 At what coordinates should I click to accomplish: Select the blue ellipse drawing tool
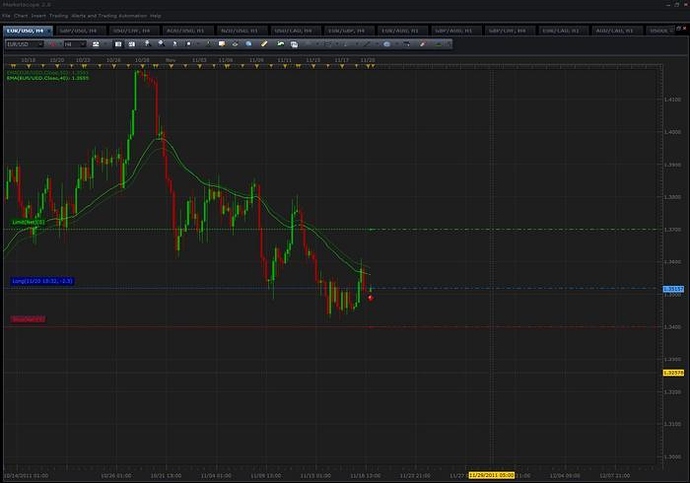pyautogui.click(x=387, y=44)
